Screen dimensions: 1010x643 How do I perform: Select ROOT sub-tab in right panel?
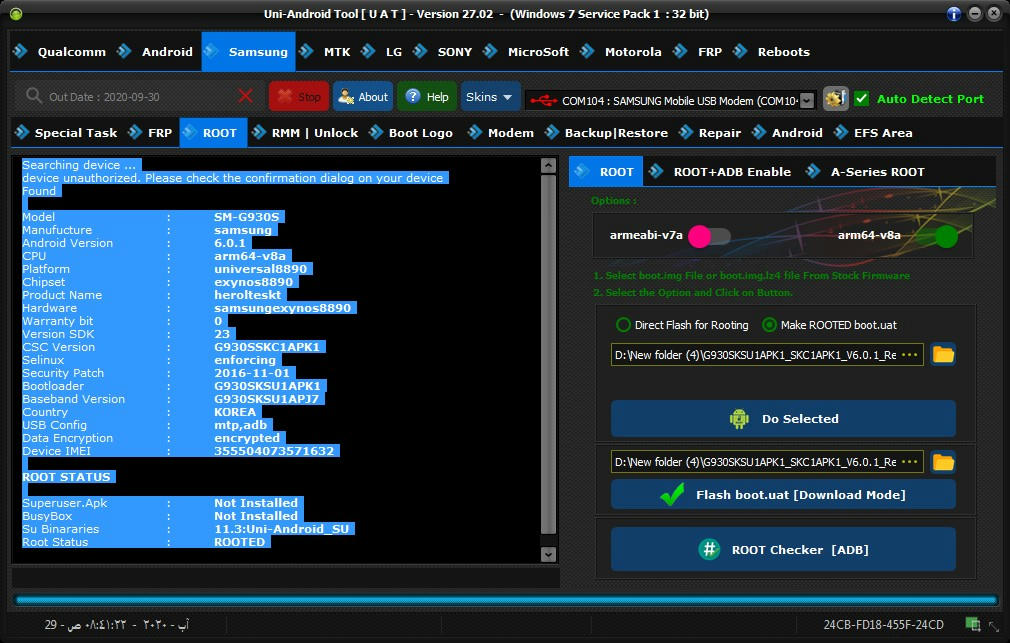[605, 171]
